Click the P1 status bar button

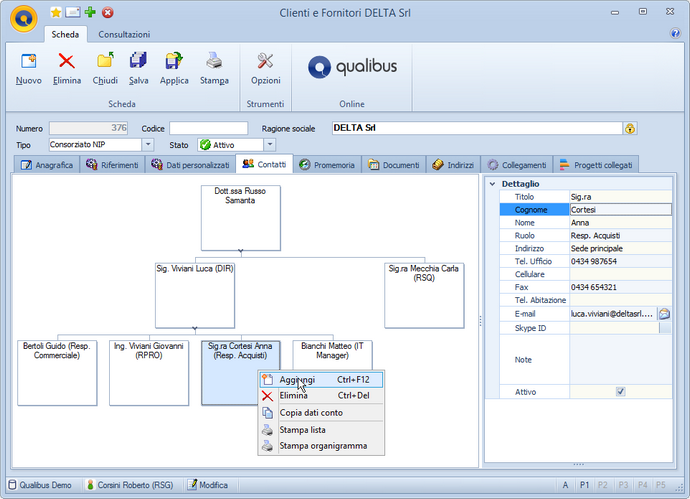[584, 485]
